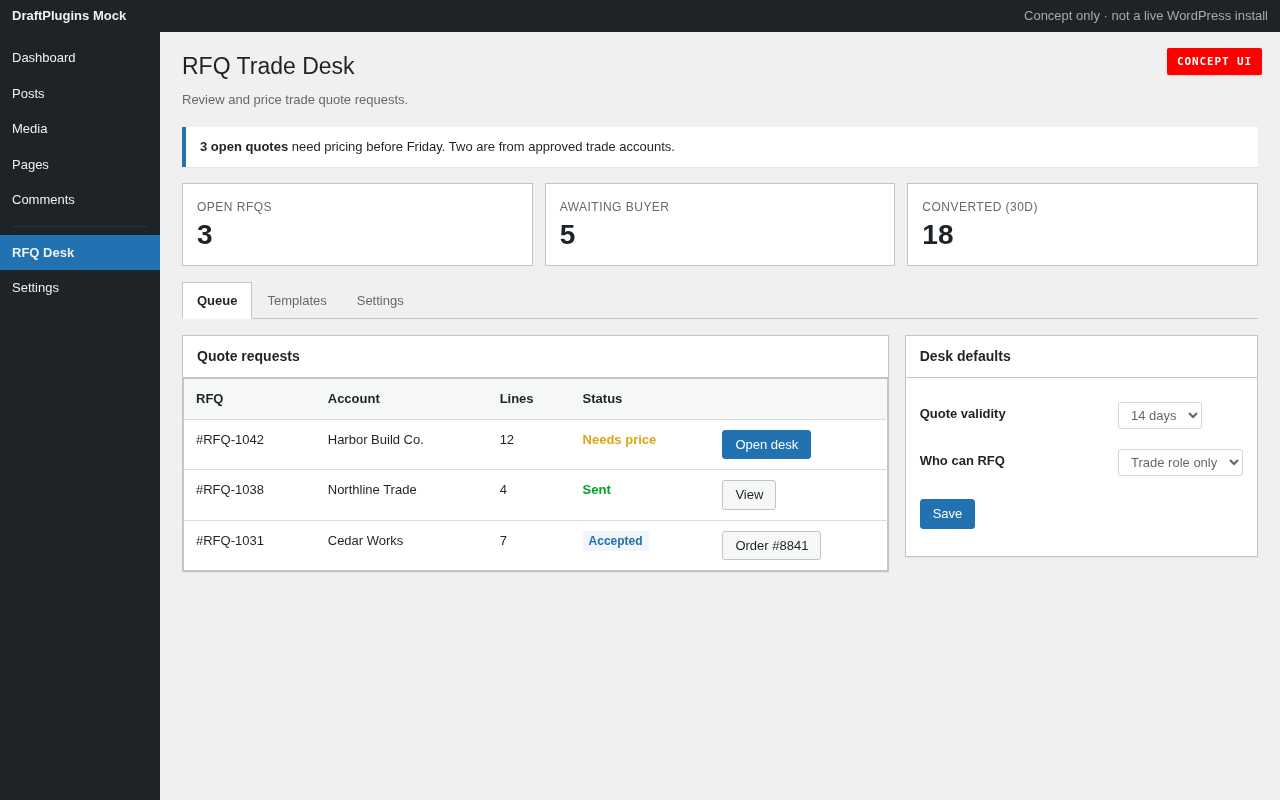Go to Posts in sidebar

[80, 93]
